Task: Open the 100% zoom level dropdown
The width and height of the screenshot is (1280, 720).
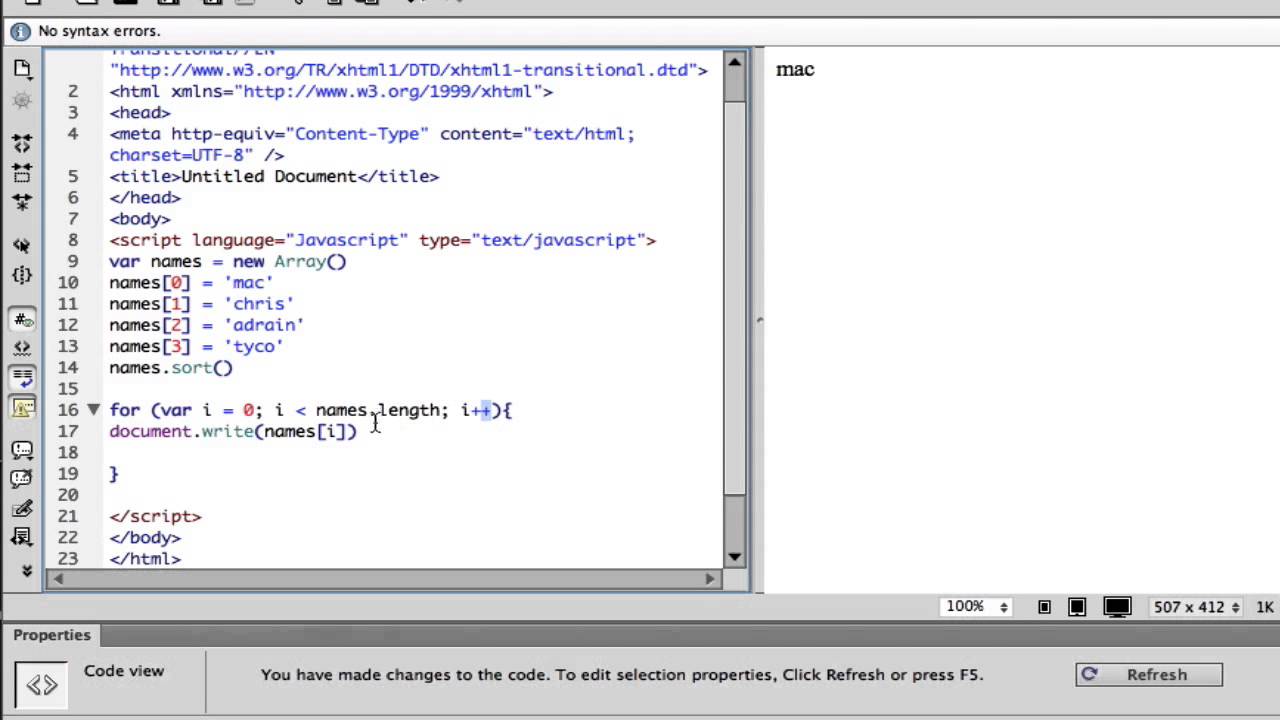Action: (x=977, y=607)
